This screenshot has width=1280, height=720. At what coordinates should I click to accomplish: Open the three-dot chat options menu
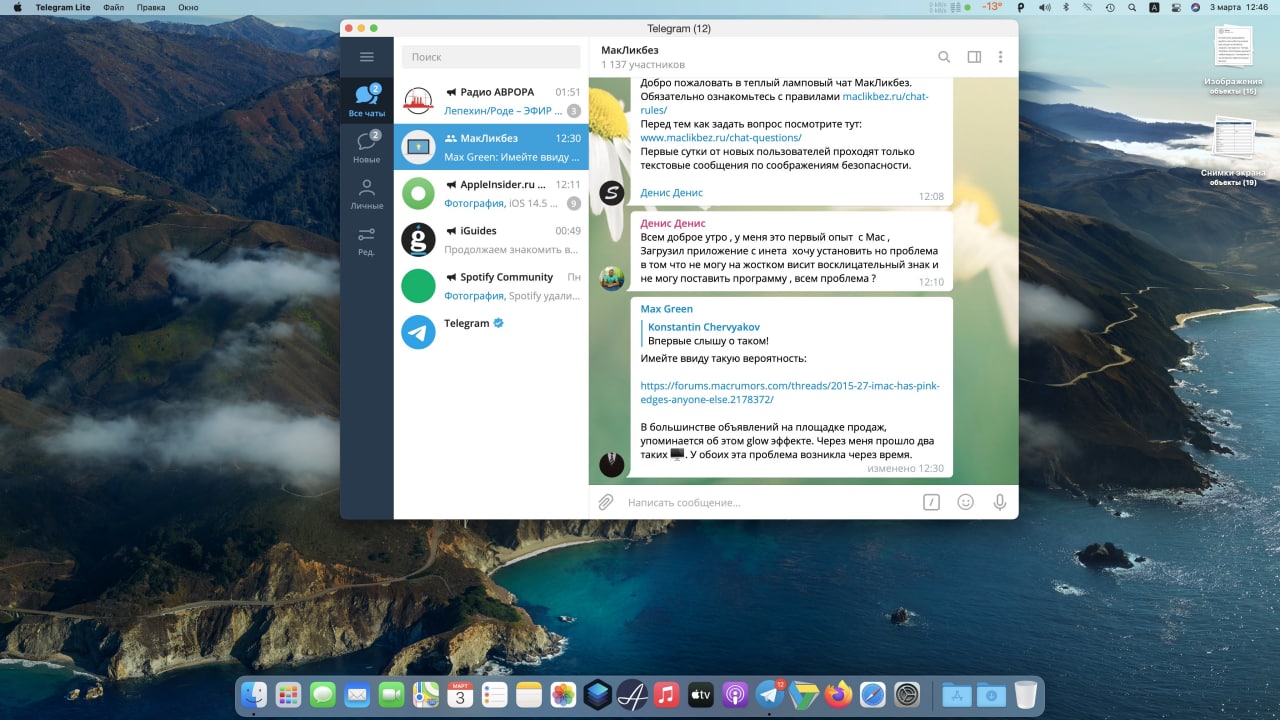click(x=1000, y=57)
